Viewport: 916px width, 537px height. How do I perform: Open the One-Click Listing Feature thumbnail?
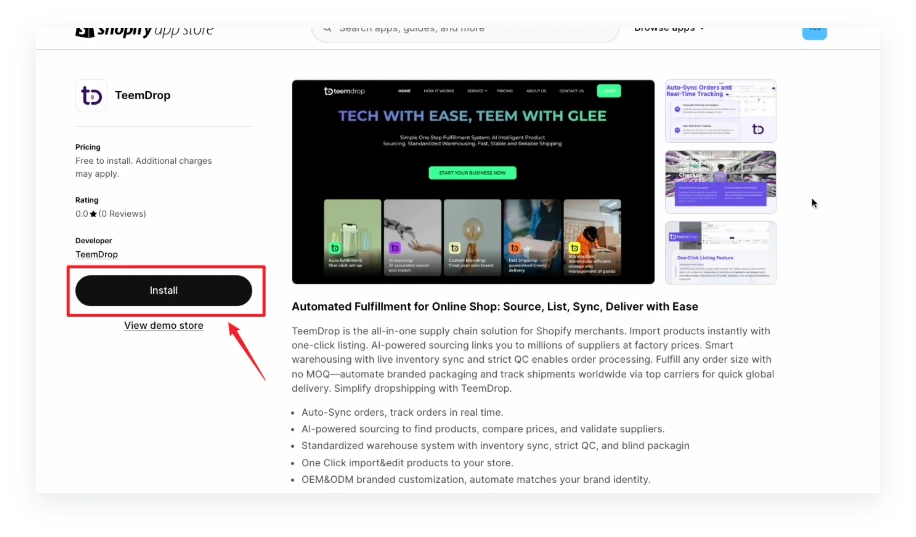click(720, 252)
